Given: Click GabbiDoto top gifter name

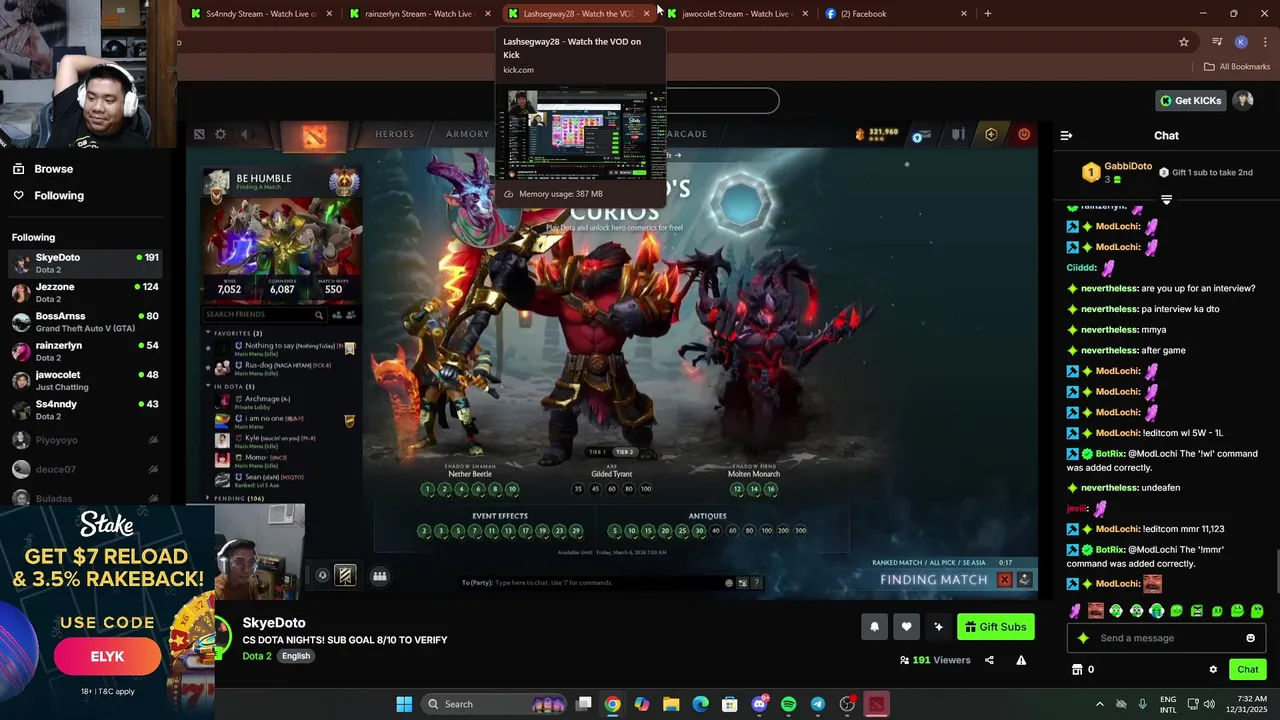Looking at the screenshot, I should 1128,167.
